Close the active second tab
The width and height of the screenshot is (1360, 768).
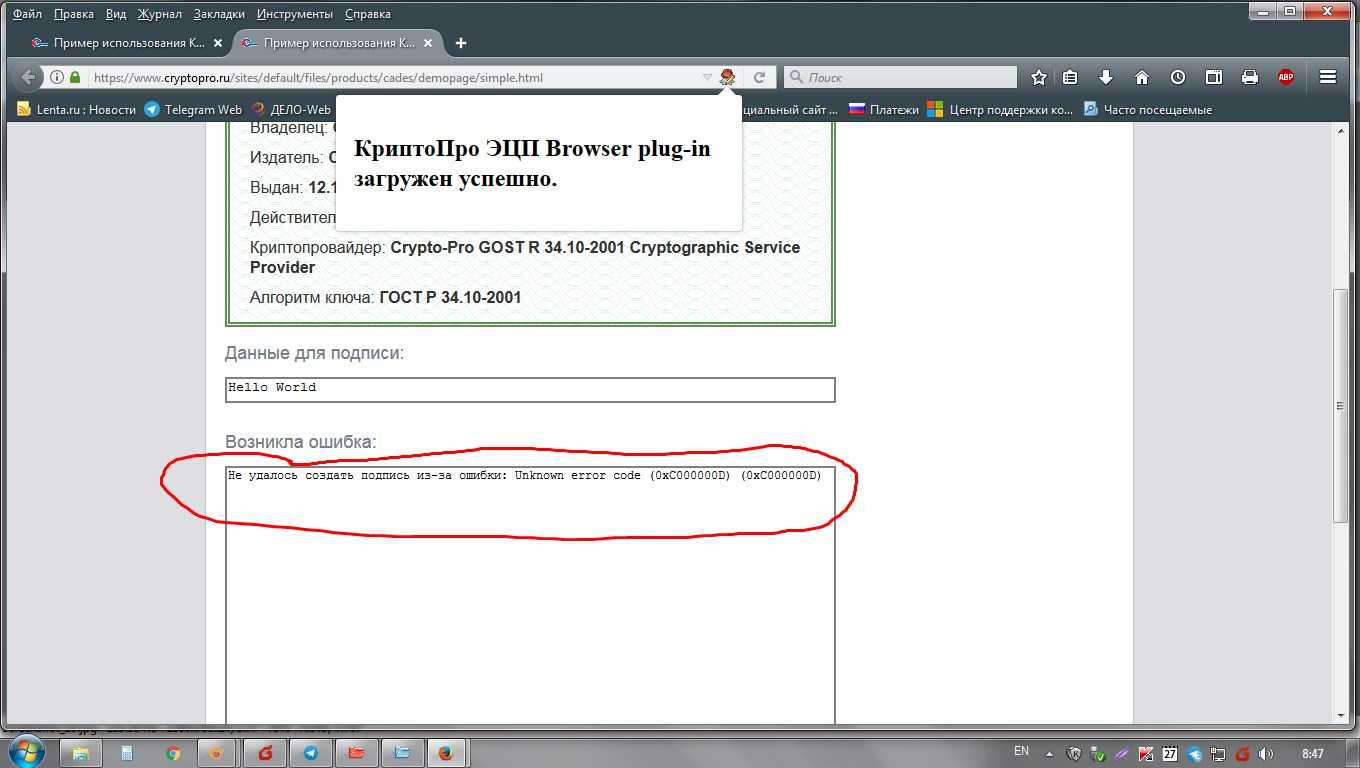pyautogui.click(x=427, y=44)
